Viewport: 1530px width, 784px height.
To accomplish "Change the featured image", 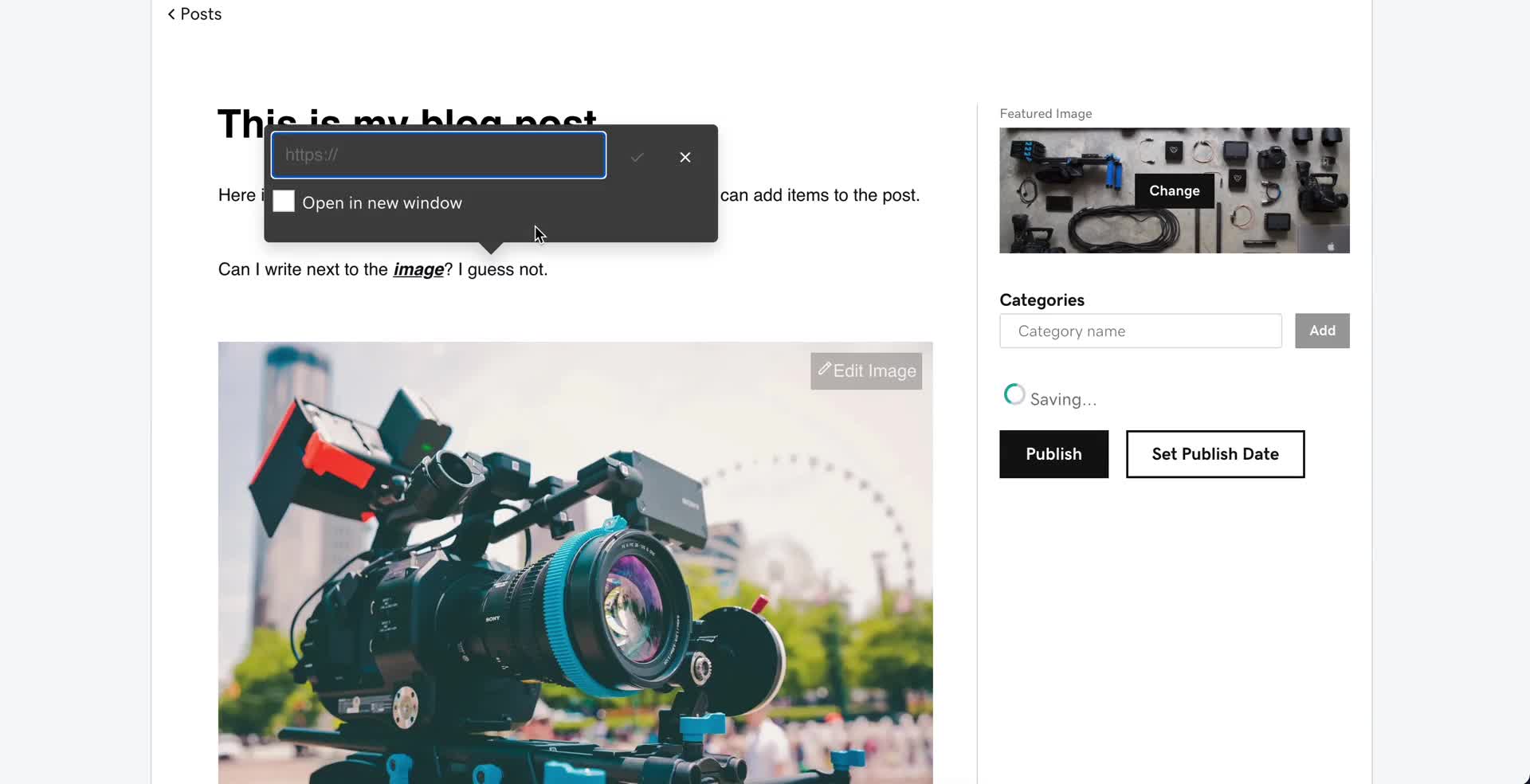I will (1174, 191).
